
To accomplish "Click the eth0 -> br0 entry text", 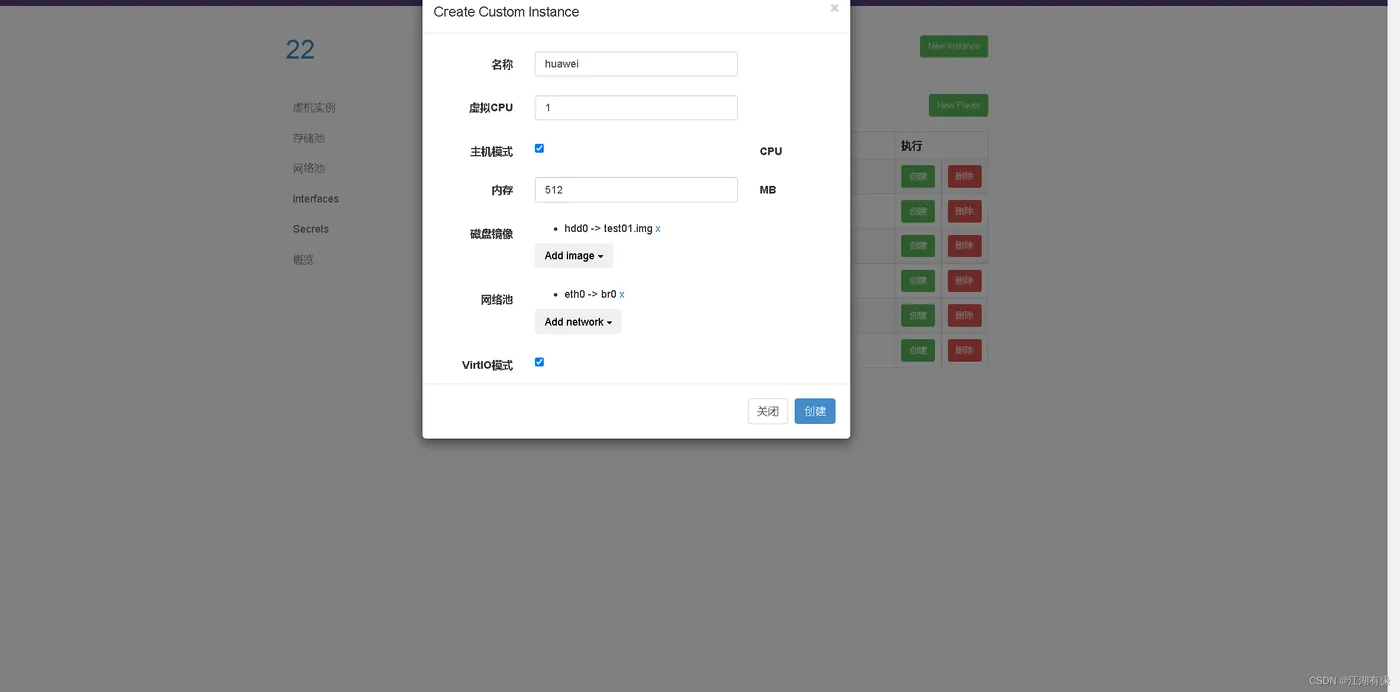I will click(x=590, y=295).
